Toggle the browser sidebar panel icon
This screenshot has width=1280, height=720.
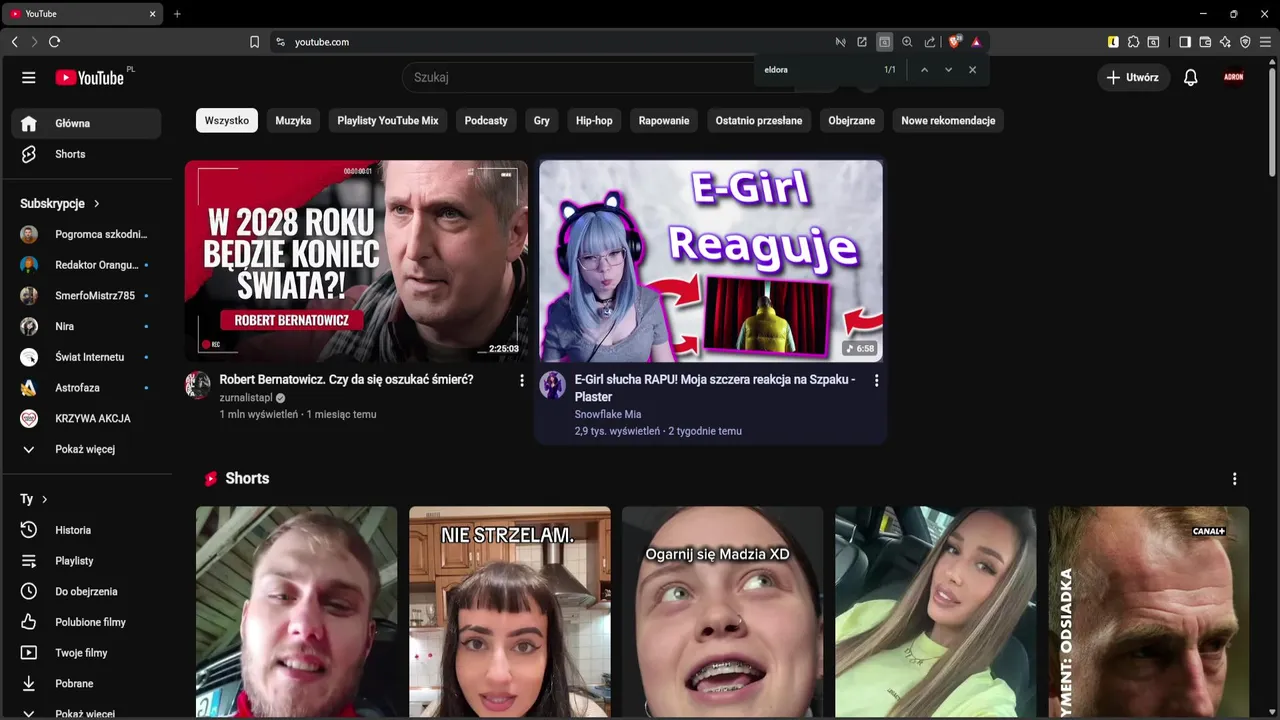pyautogui.click(x=1184, y=42)
